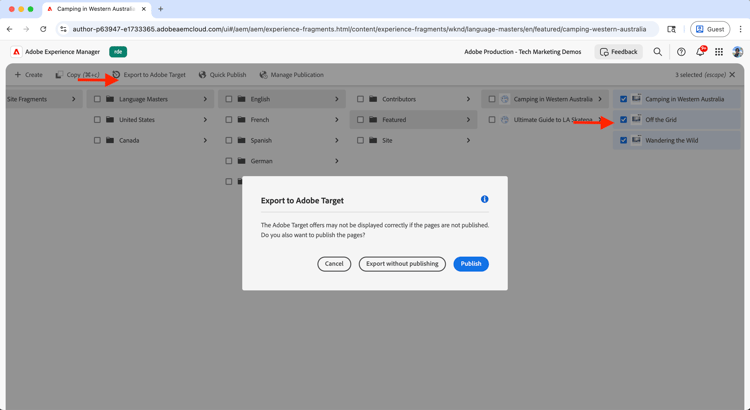The height and width of the screenshot is (410, 750).
Task: Tick the United States checkbox
Action: pyautogui.click(x=98, y=120)
